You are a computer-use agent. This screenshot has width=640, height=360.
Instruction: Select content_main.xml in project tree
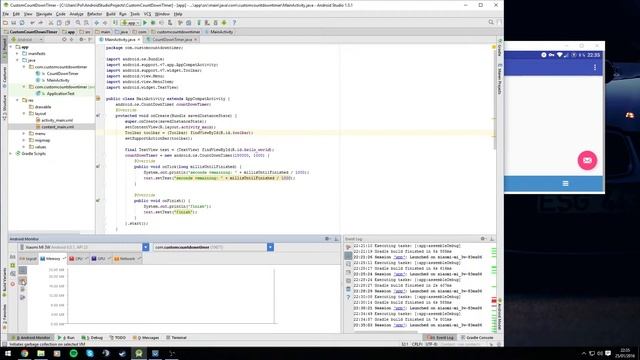point(58,127)
